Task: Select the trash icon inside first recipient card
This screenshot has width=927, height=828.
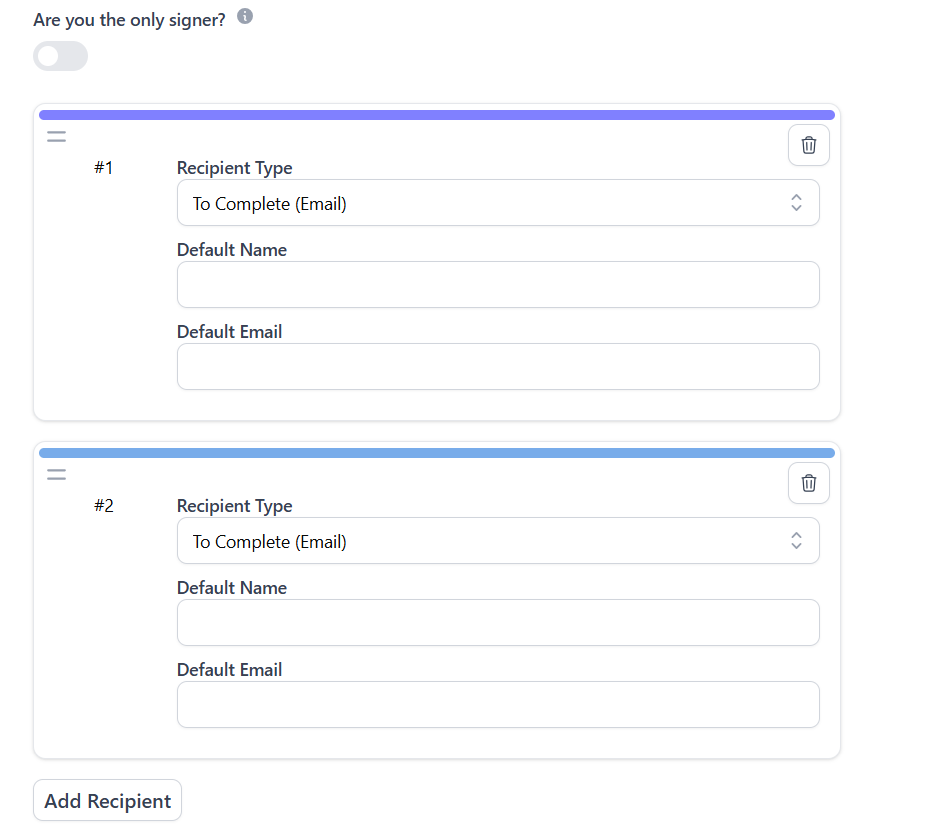Action: tap(808, 145)
